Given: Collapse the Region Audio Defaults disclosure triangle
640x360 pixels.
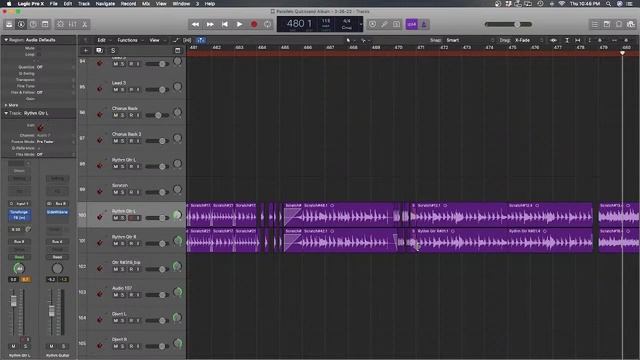Looking at the screenshot, I should (6, 40).
